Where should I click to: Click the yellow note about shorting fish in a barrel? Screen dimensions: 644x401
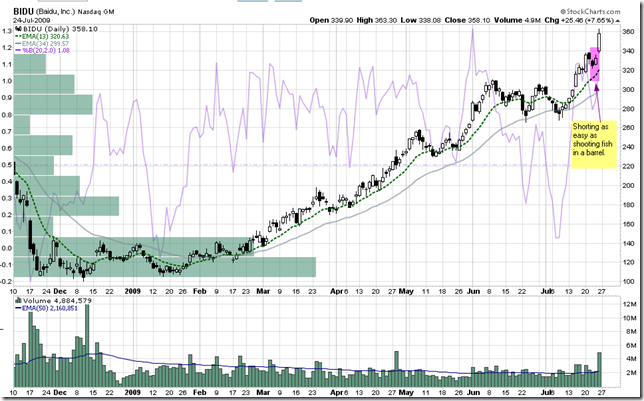click(593, 144)
